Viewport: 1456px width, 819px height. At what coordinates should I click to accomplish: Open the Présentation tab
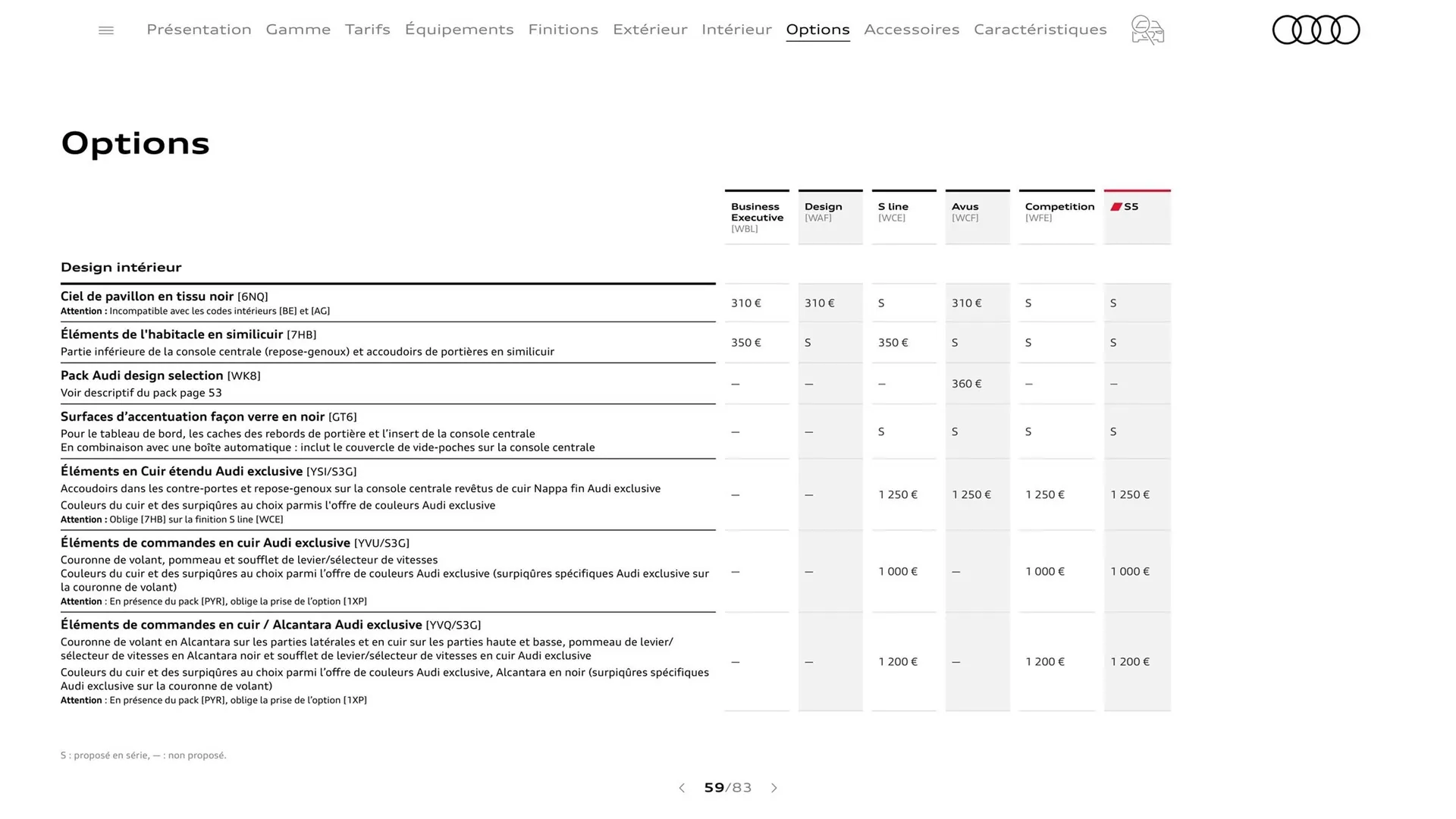199,30
